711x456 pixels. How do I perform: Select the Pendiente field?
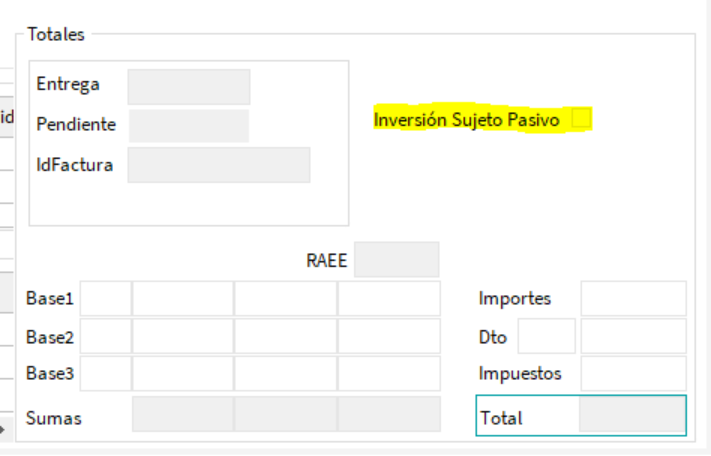[x=189, y=126]
